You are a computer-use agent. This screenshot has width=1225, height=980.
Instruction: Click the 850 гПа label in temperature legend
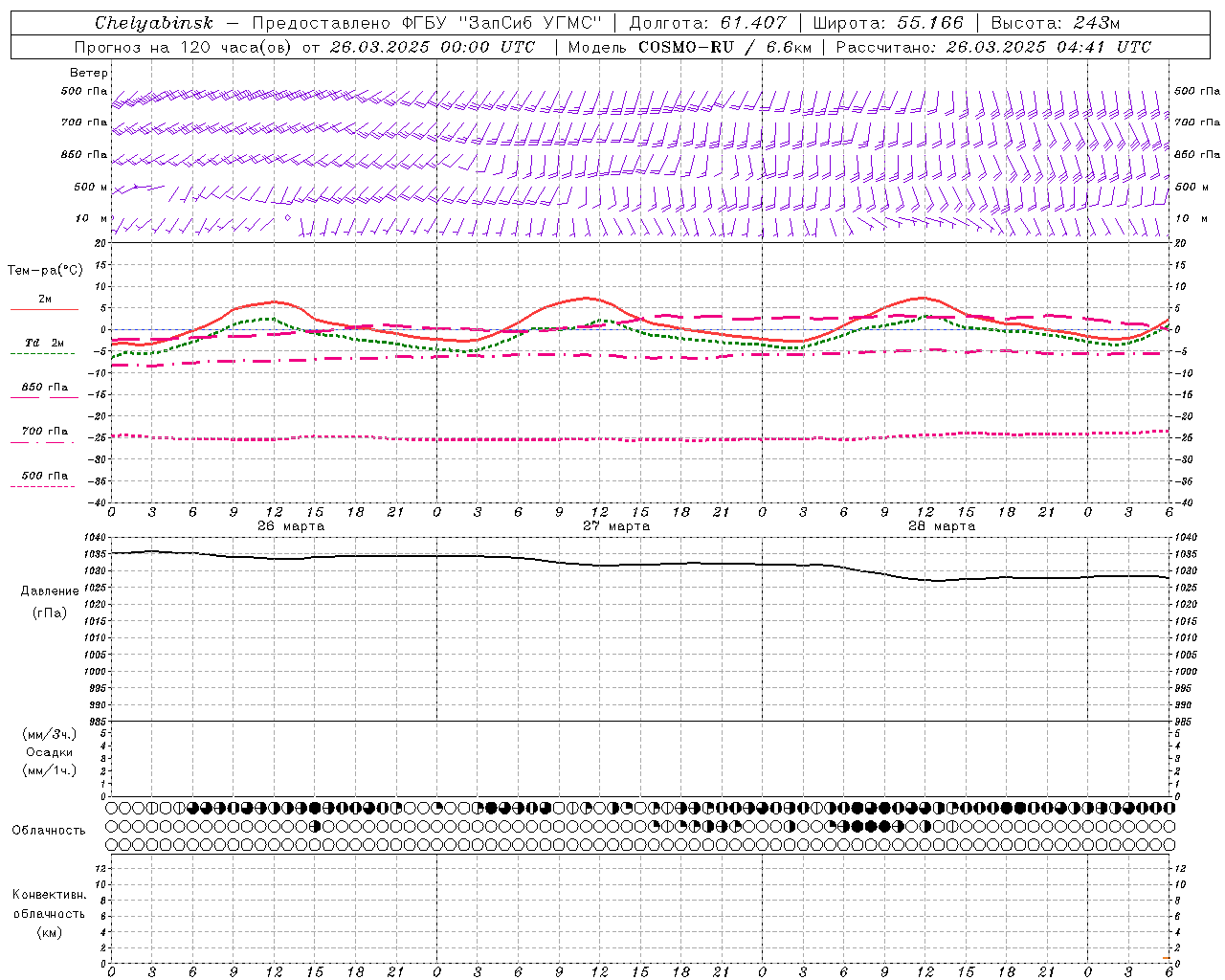coord(45,388)
